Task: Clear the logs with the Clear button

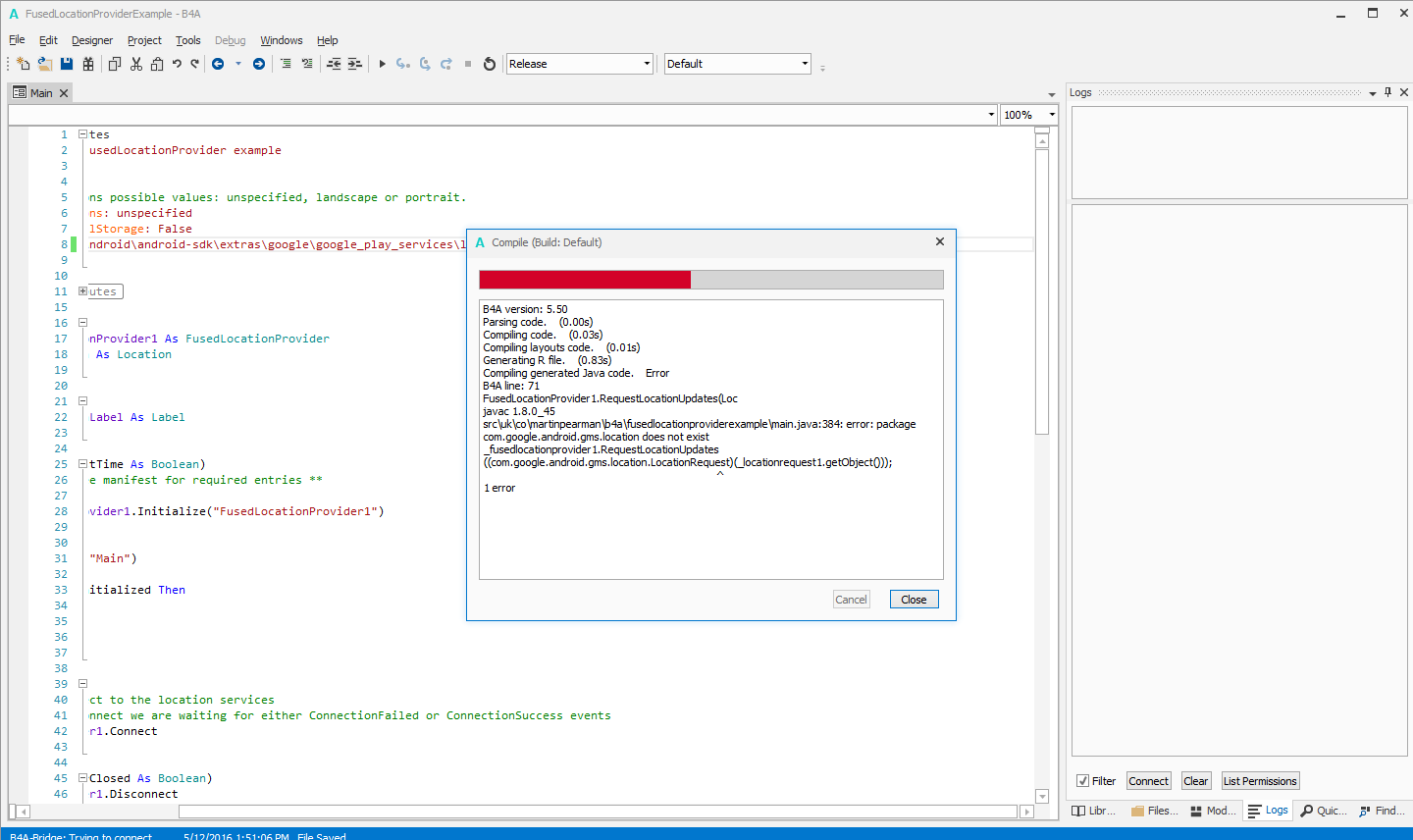Action: coord(1196,781)
